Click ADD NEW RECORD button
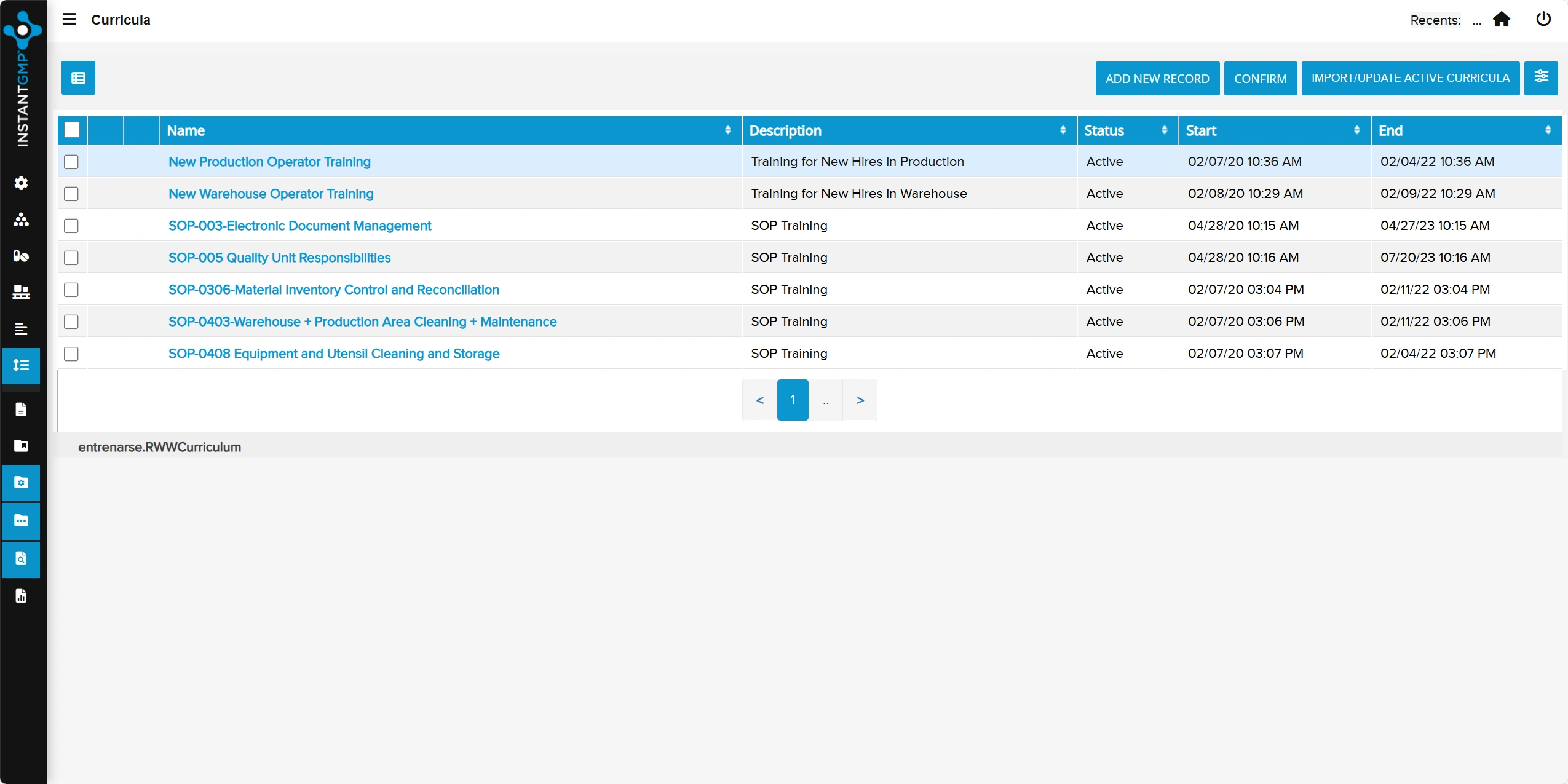This screenshot has width=1568, height=784. point(1157,78)
